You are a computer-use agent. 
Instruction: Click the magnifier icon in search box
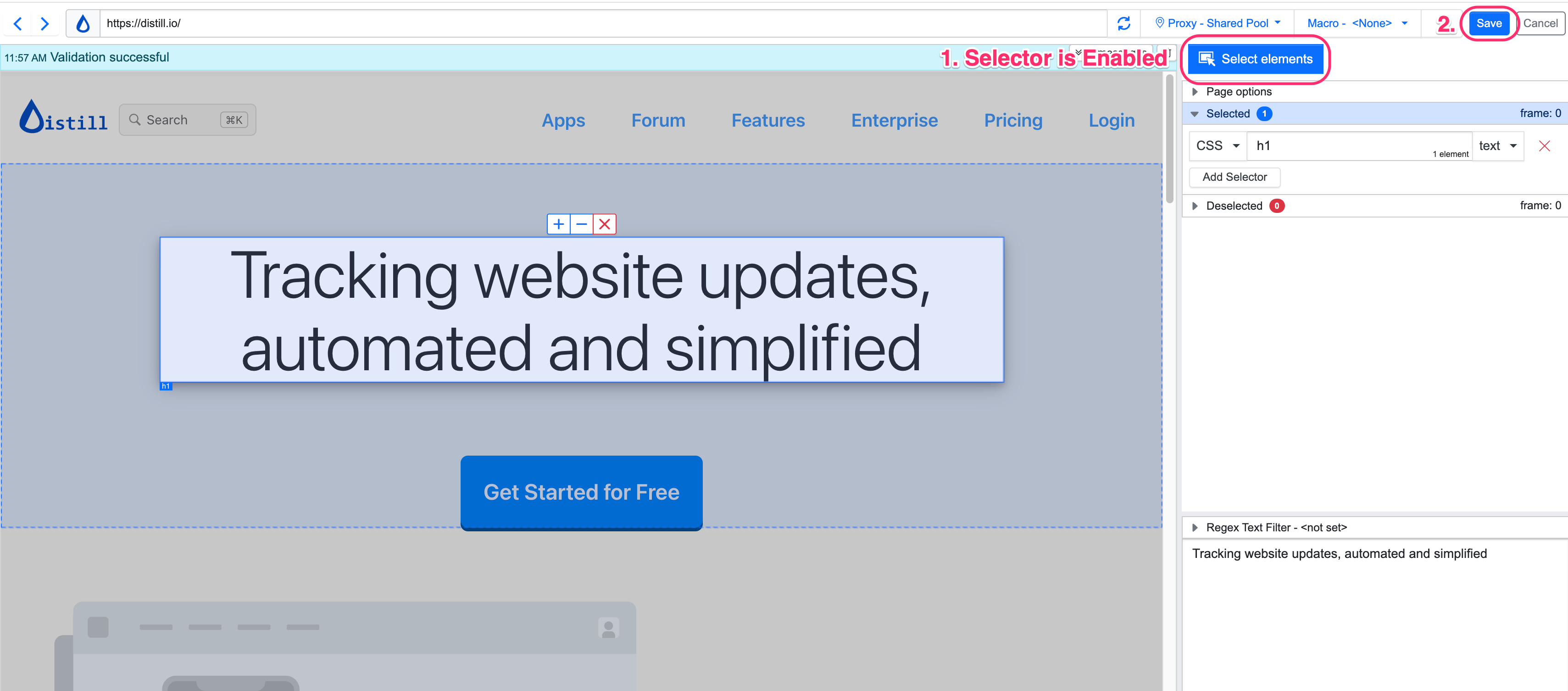(x=135, y=120)
